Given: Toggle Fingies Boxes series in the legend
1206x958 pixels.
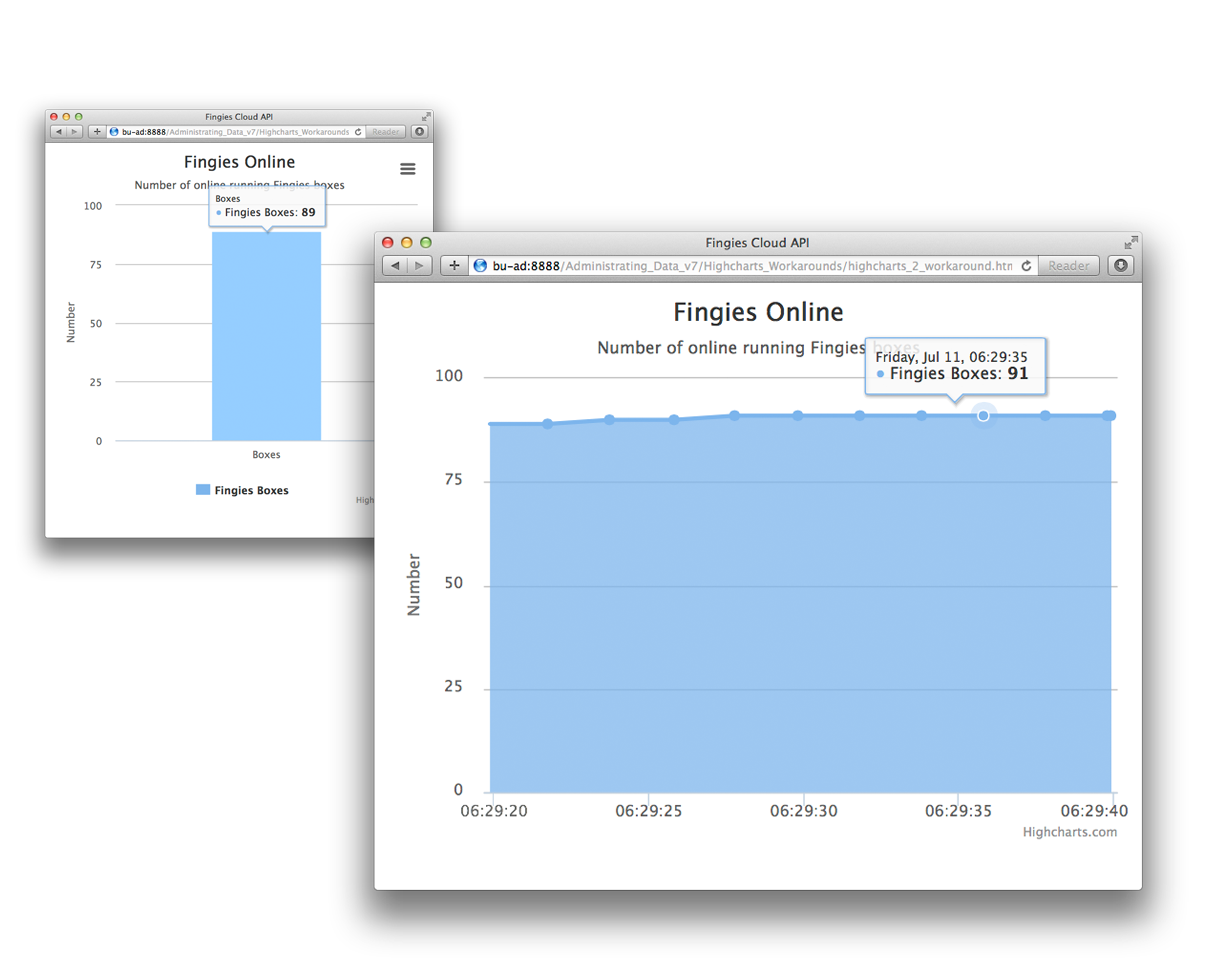Looking at the screenshot, I should (x=251, y=490).
